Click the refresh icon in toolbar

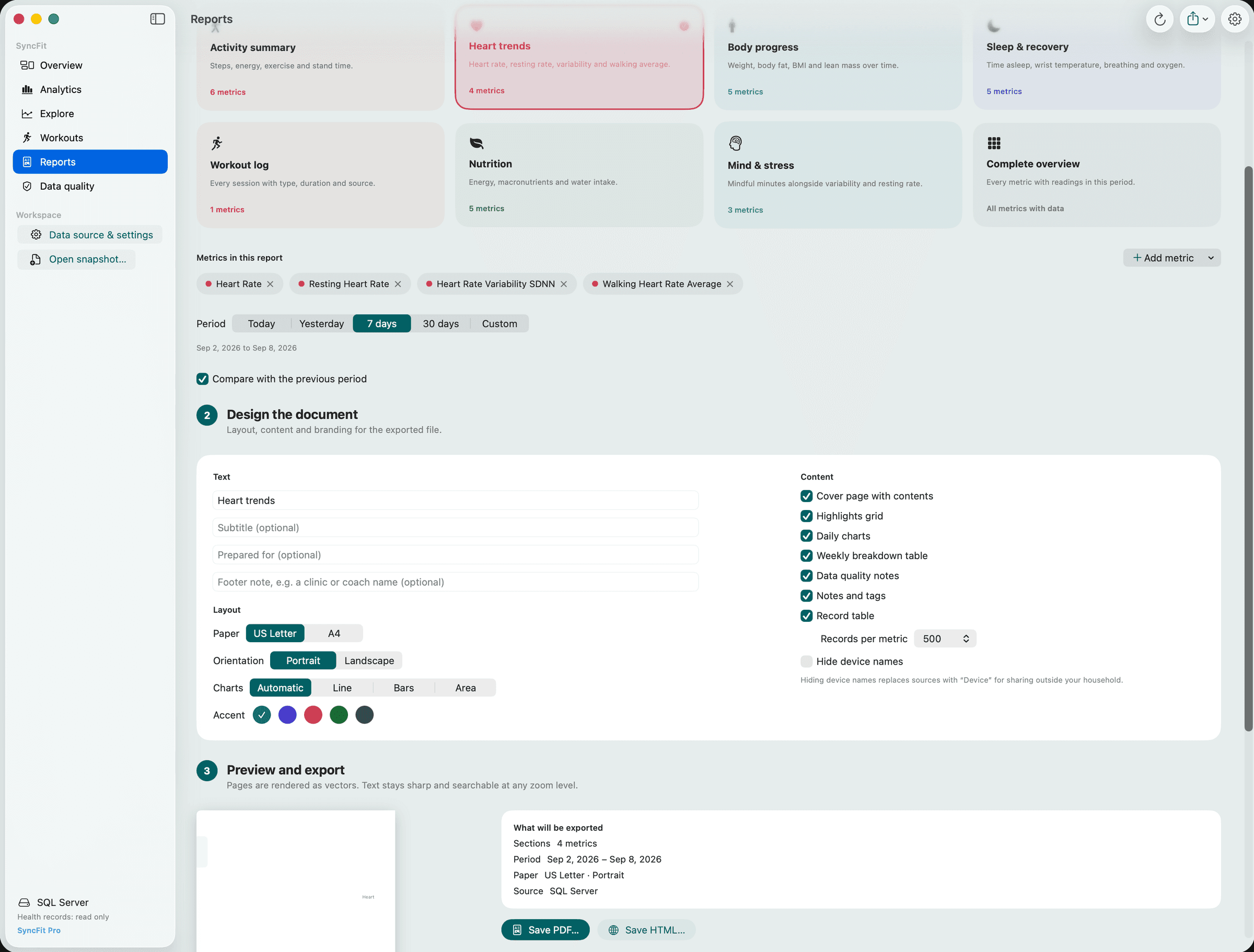[1159, 19]
